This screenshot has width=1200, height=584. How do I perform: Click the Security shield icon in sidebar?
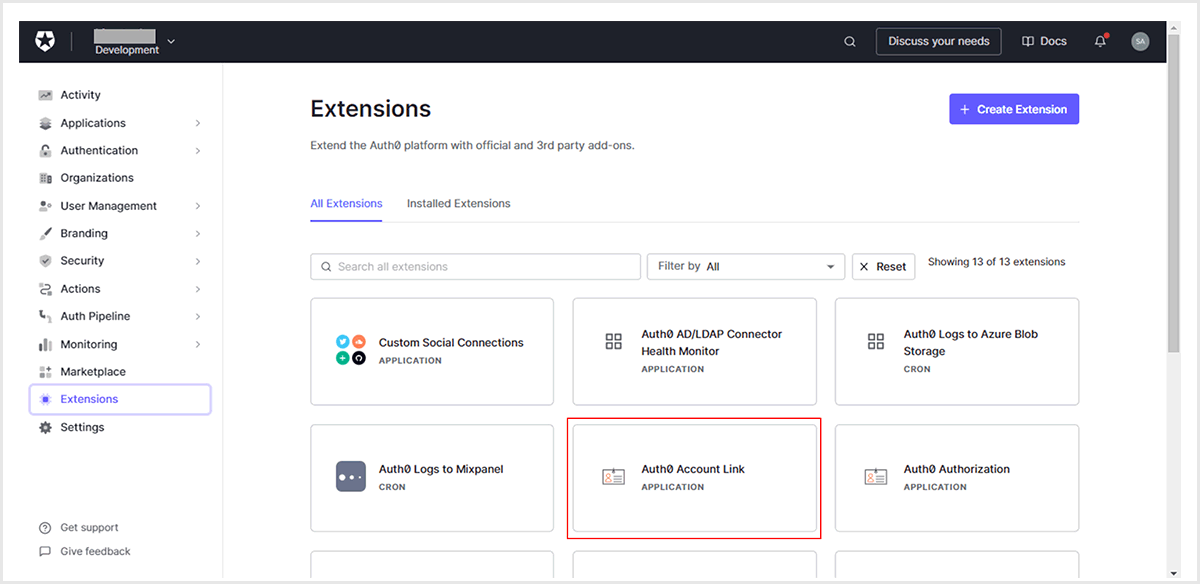[x=45, y=261]
